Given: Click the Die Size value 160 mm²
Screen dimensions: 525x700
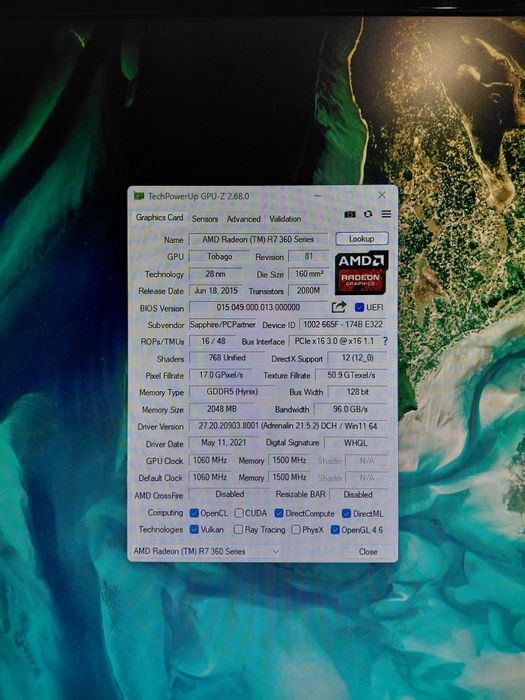Looking at the screenshot, I should (x=309, y=274).
